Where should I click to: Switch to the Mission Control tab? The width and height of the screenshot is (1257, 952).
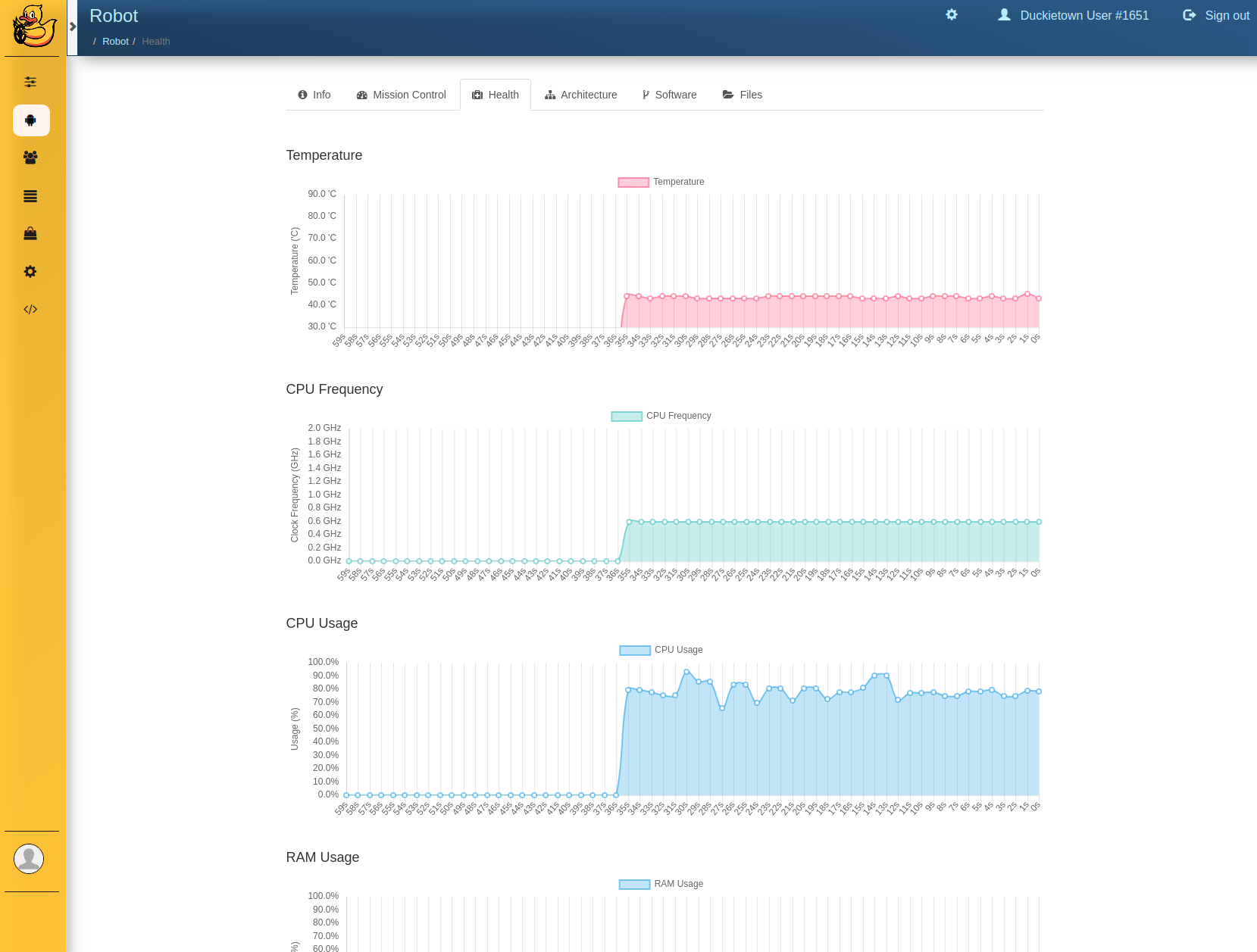pyautogui.click(x=402, y=95)
